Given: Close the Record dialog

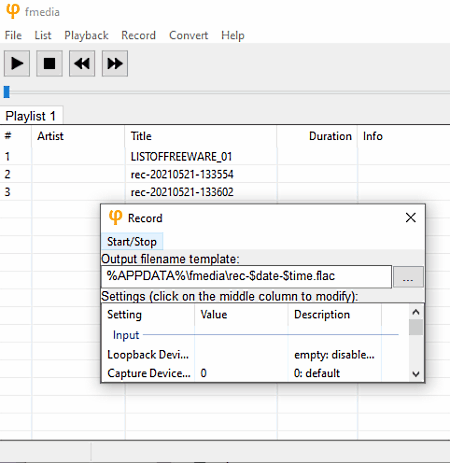Looking at the screenshot, I should 411,218.
